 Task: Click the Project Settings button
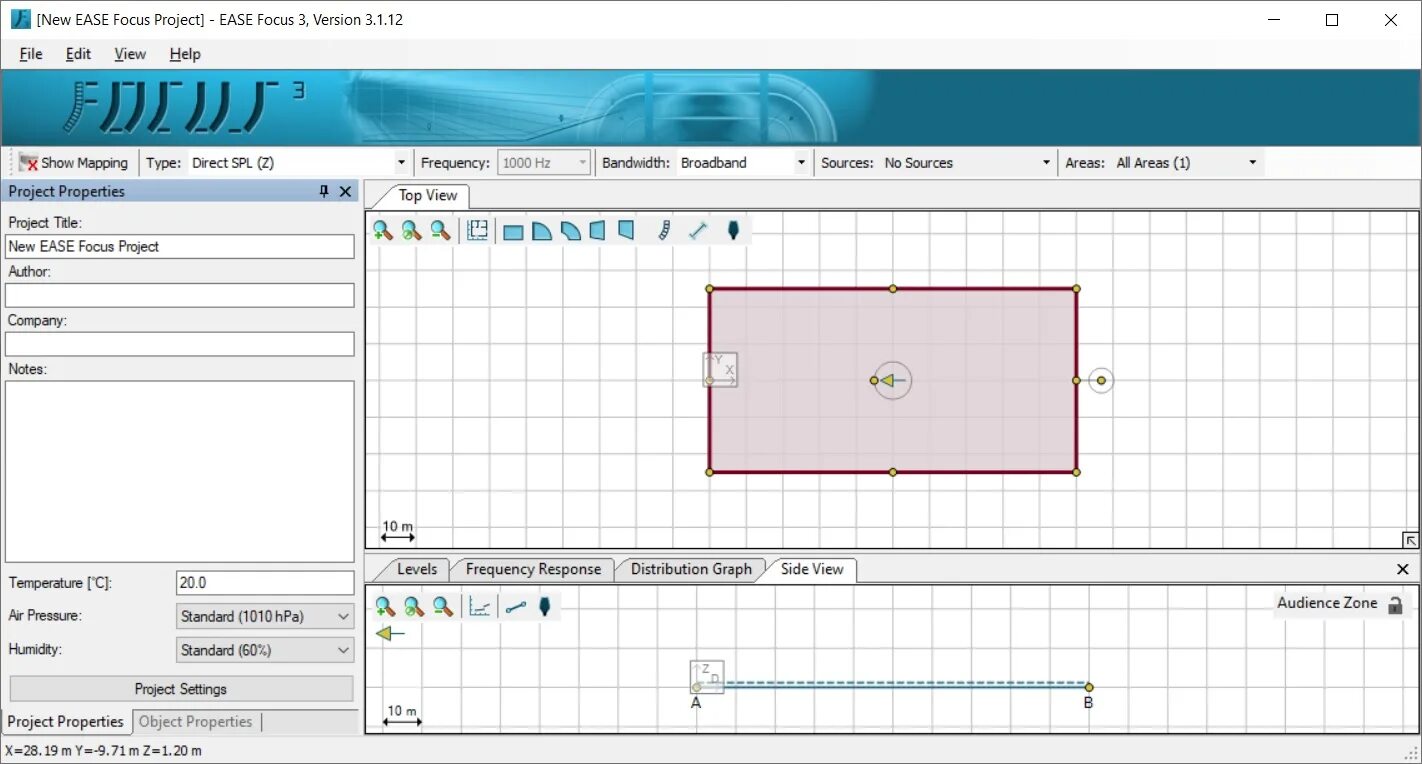181,689
